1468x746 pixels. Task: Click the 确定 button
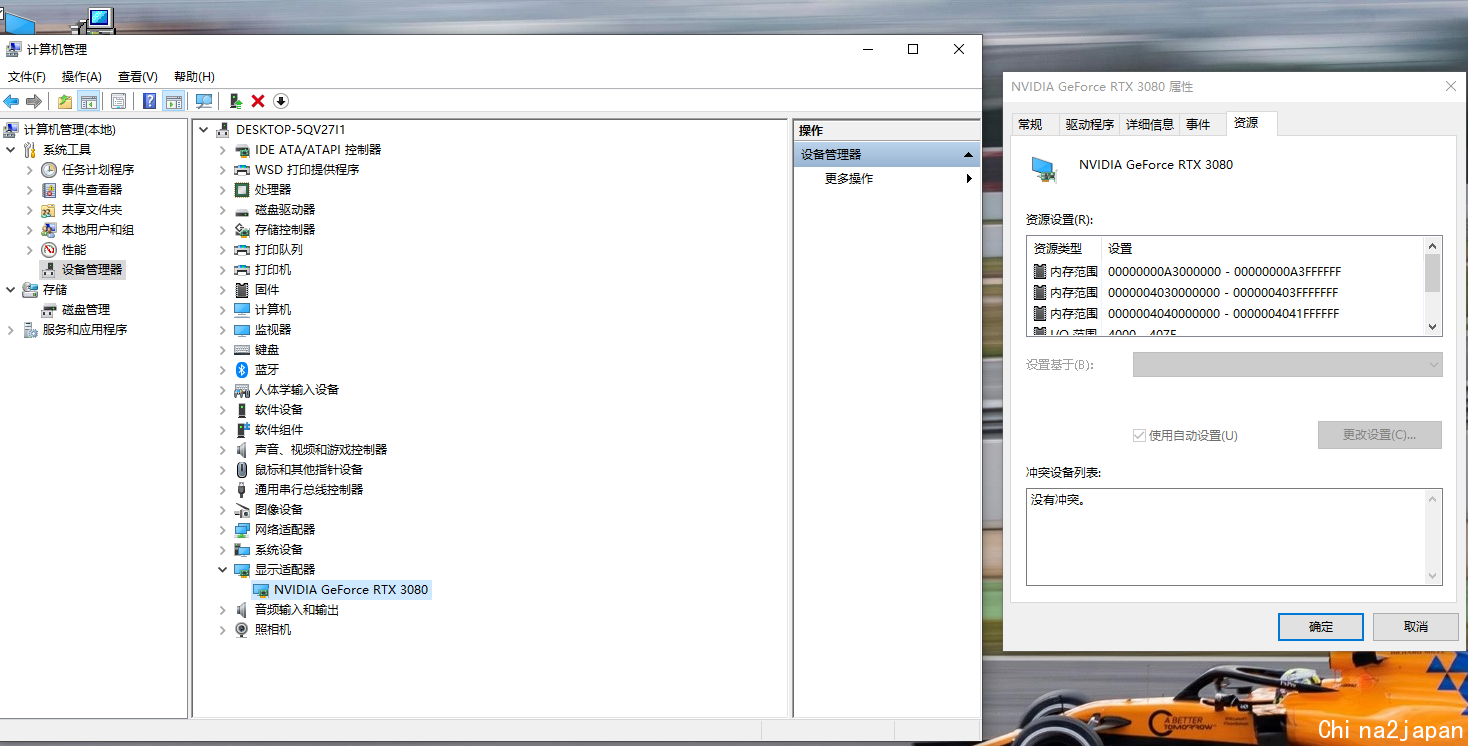coord(1321,627)
